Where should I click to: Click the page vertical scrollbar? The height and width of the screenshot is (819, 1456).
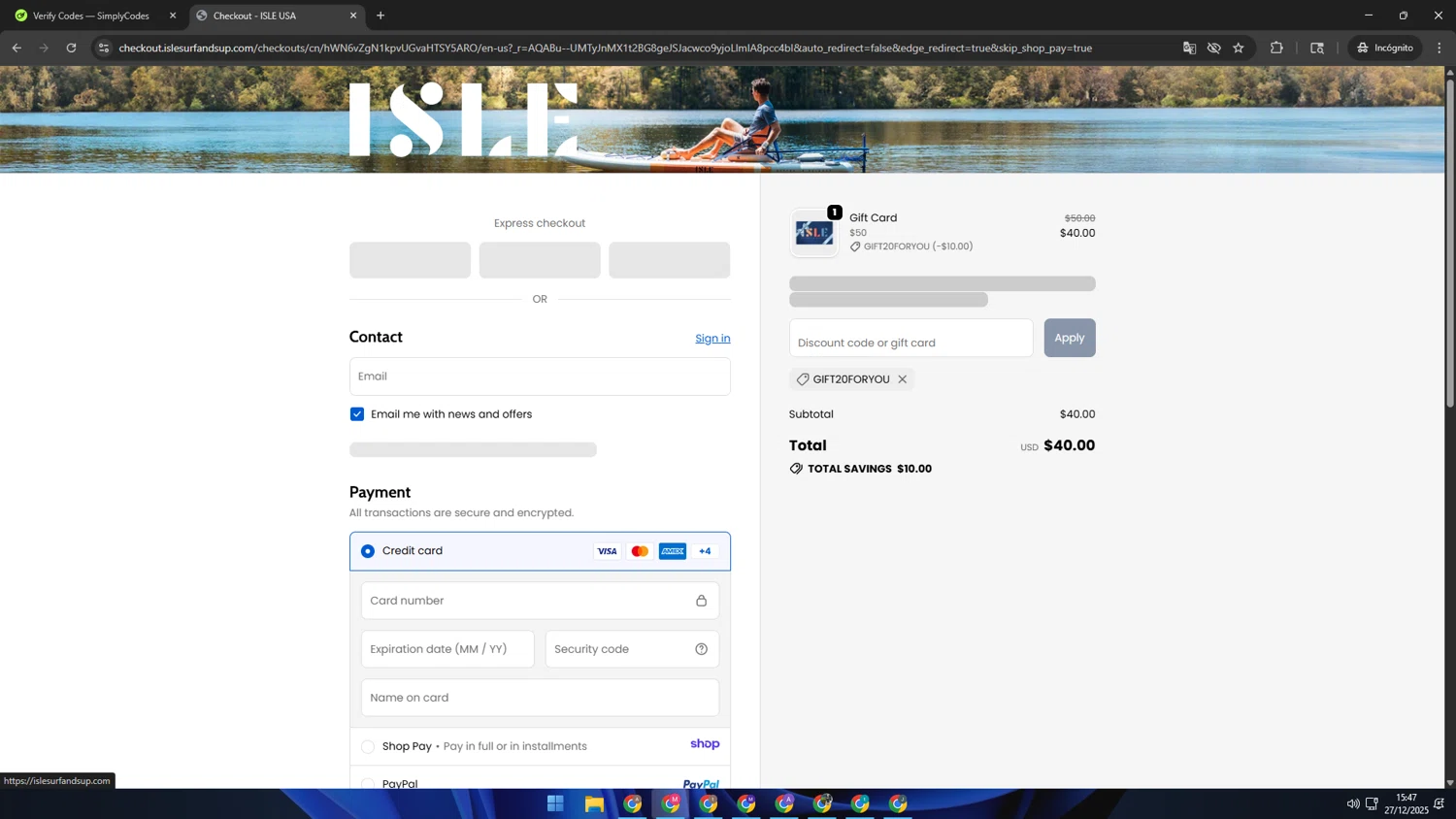(1450, 243)
